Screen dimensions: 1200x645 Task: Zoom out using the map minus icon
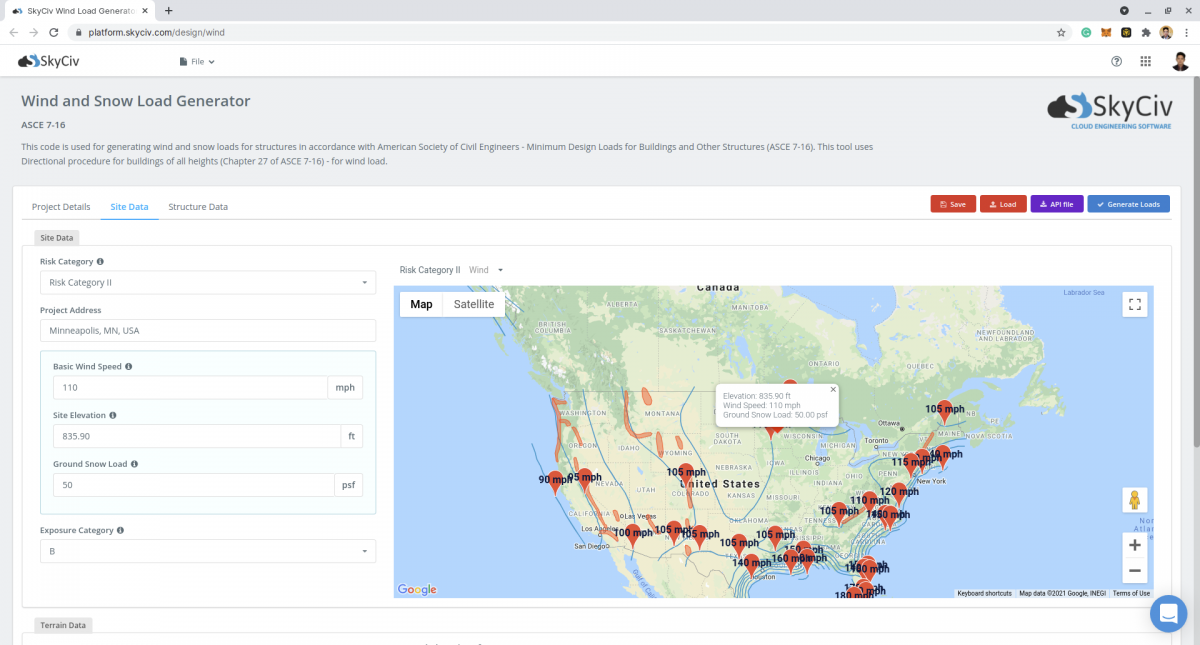point(1134,570)
